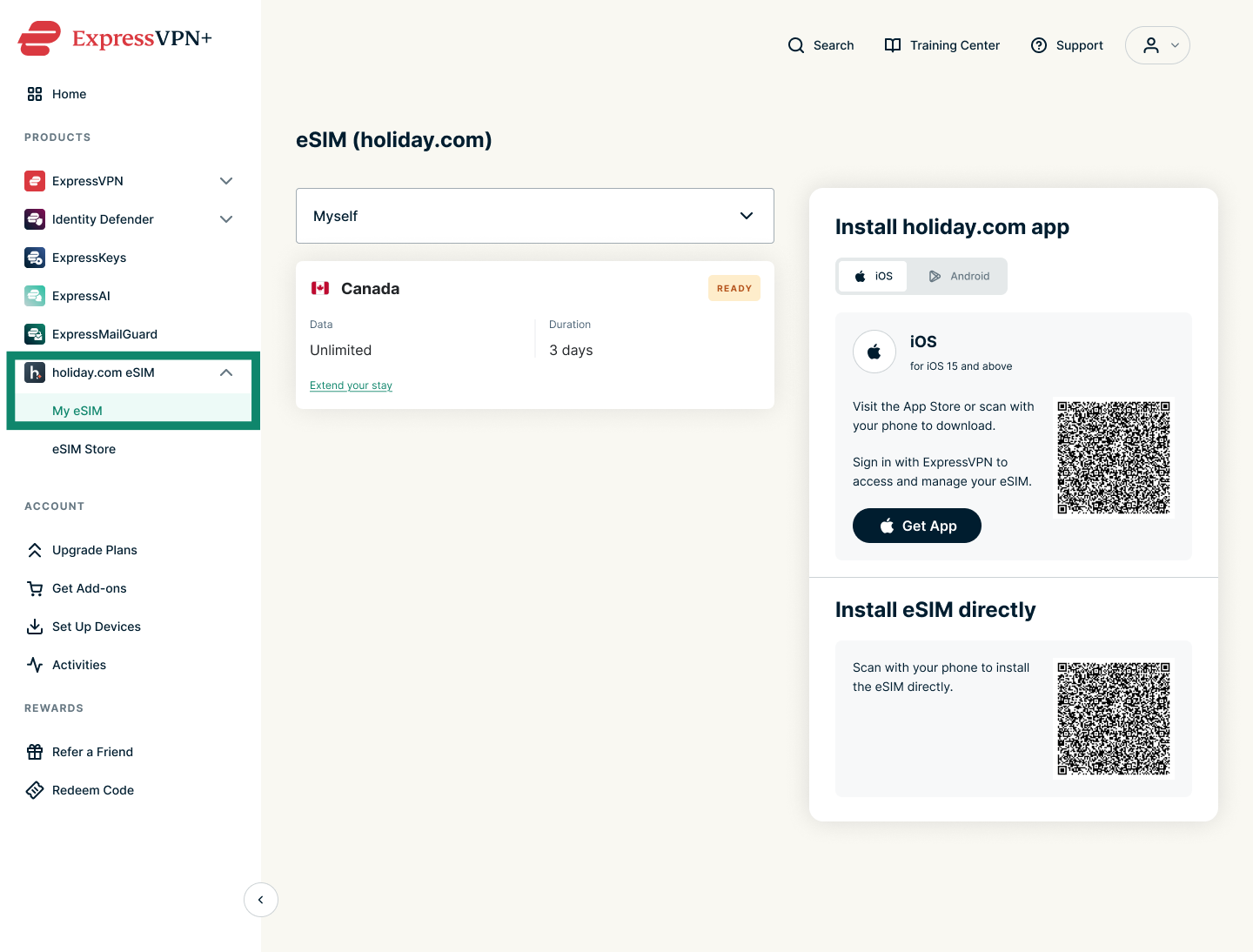The image size is (1253, 952).
Task: Click the Get App button
Action: coord(917,526)
